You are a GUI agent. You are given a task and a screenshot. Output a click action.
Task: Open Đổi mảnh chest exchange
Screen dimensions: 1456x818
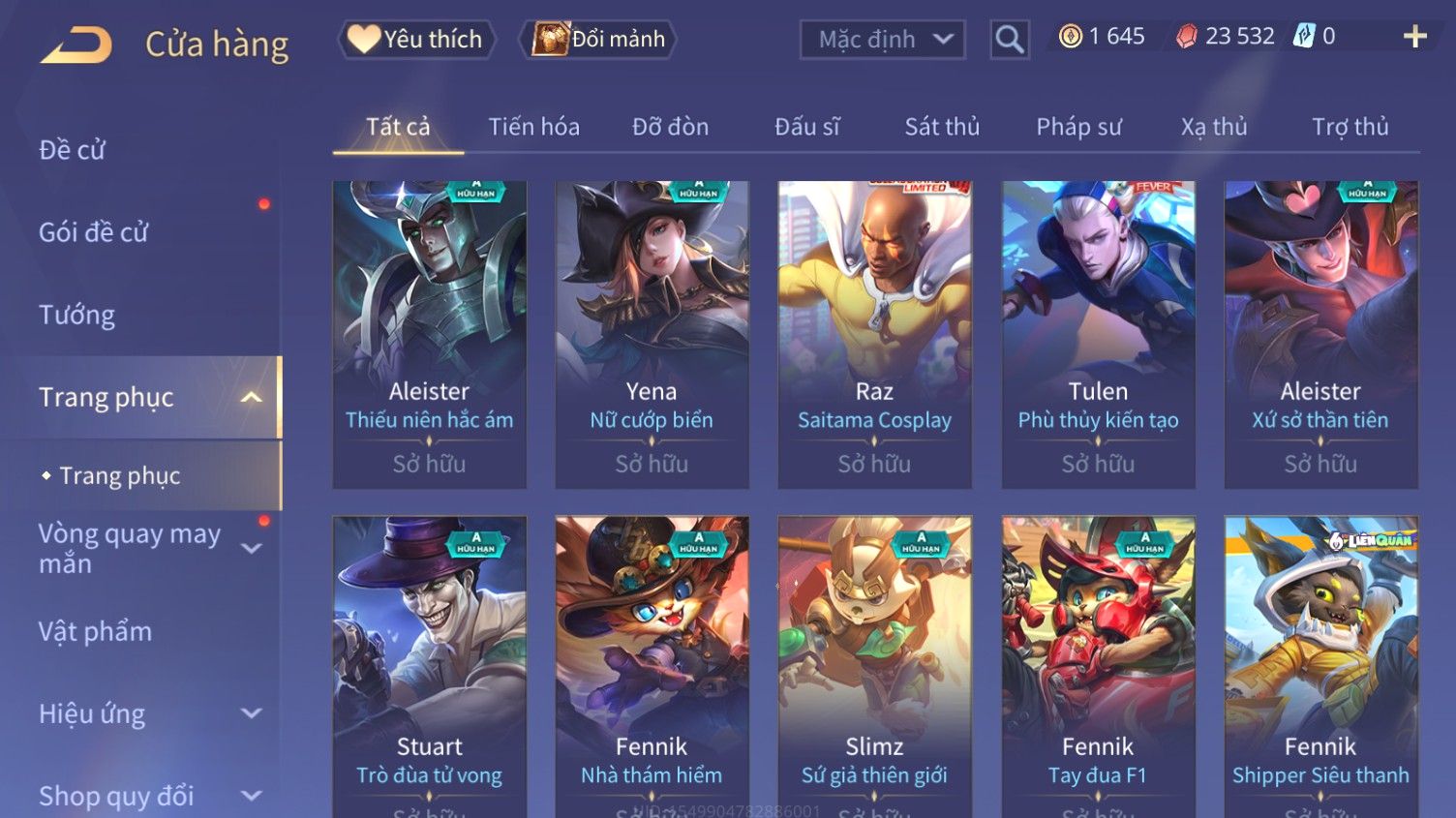point(598,40)
